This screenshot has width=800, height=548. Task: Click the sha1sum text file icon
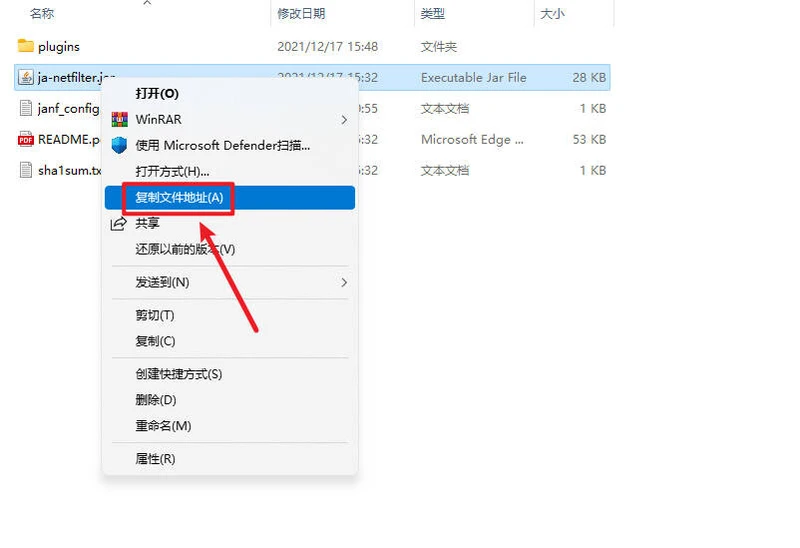pyautogui.click(x=26, y=170)
